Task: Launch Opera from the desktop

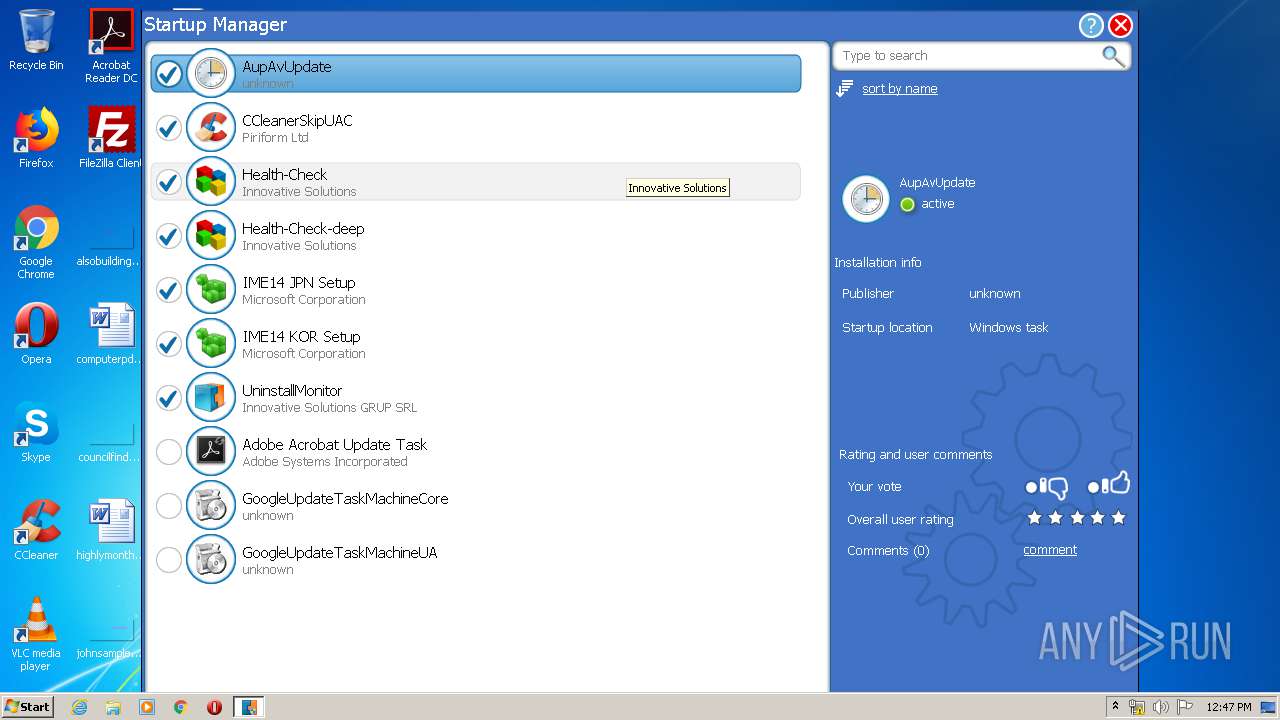Action: pos(36,334)
